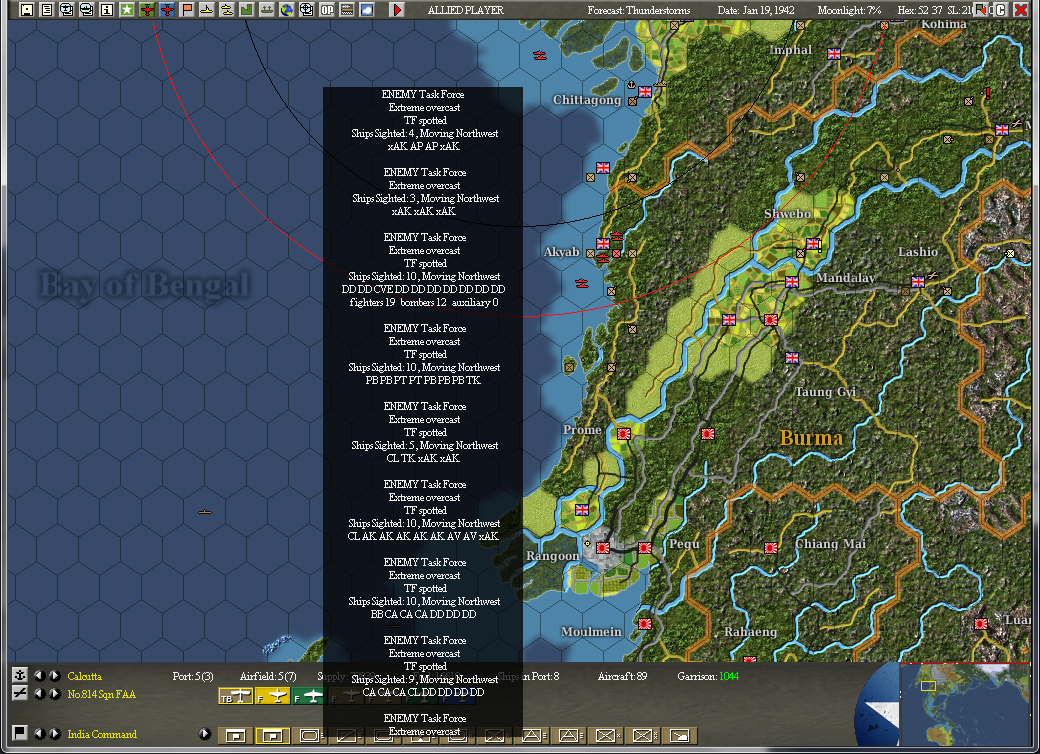This screenshot has height=754, width=1040.
Task: Open the green industry chart icon
Action: (x=246, y=9)
